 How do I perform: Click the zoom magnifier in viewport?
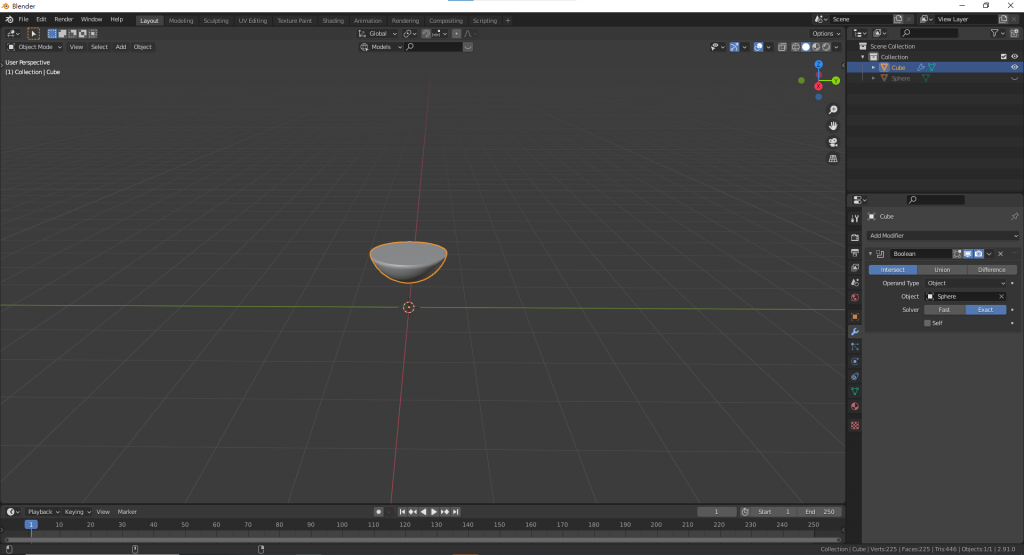(x=833, y=110)
